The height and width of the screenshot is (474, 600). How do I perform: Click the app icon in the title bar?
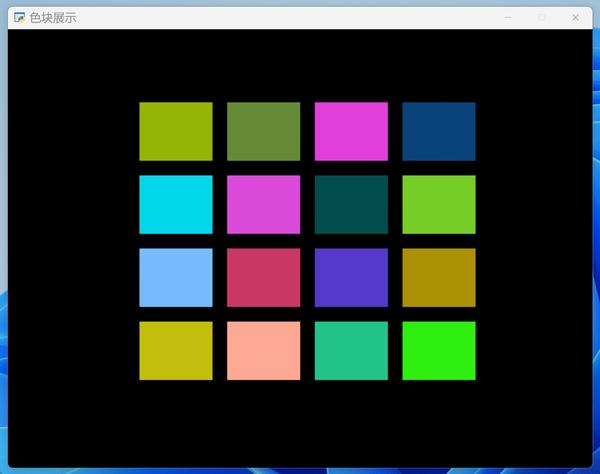pos(19,17)
